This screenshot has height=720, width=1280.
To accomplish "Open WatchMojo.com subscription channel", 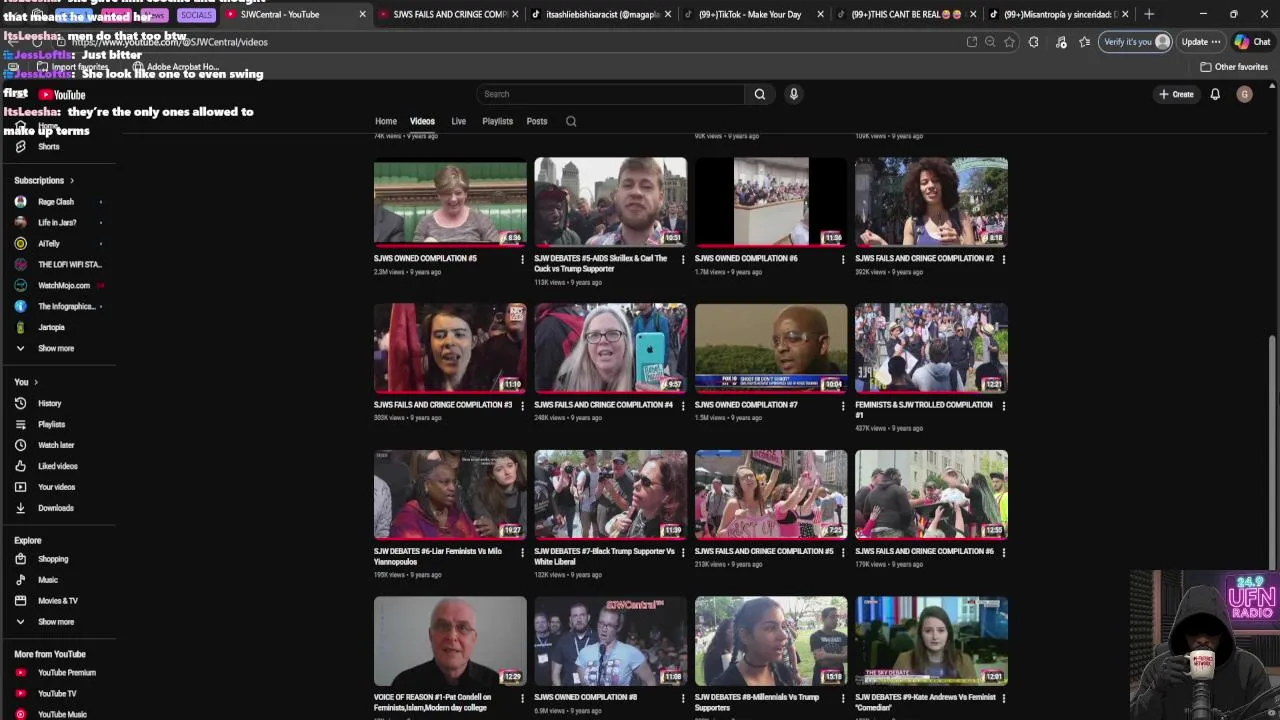I will tap(63, 286).
